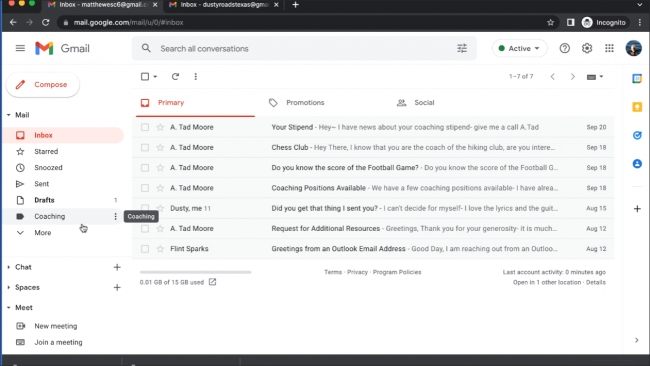Open the Privacy link

(357, 272)
